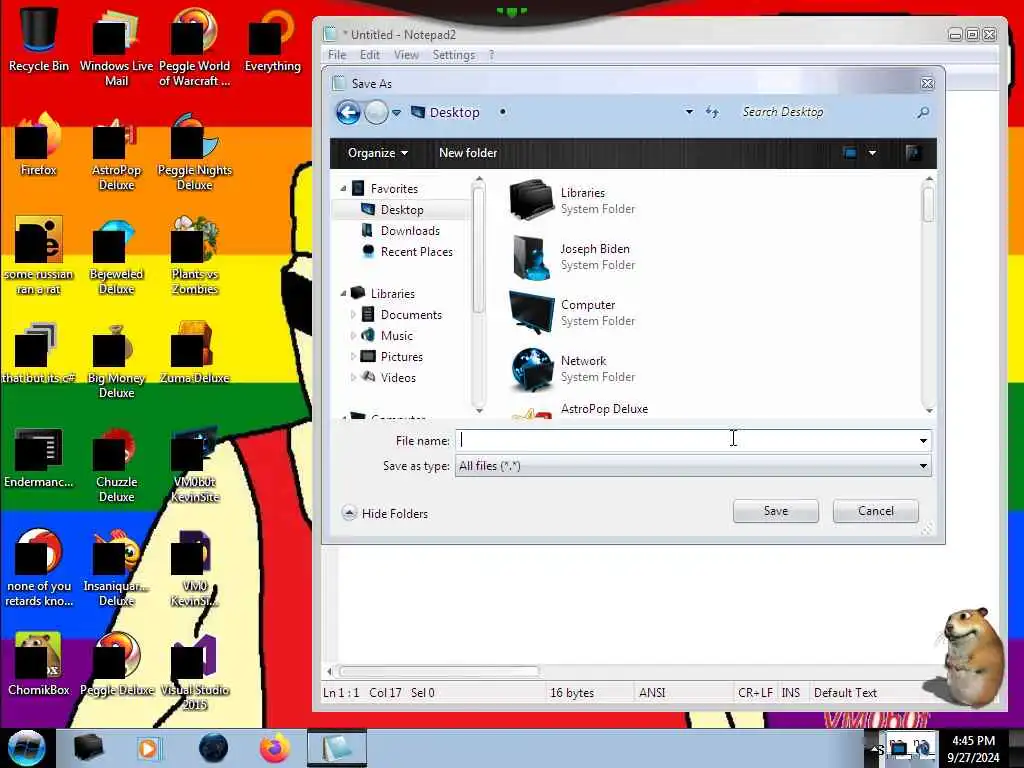The image size is (1024, 768).
Task: Click ANSI encoding in Notepad2 status bar
Action: (x=651, y=692)
